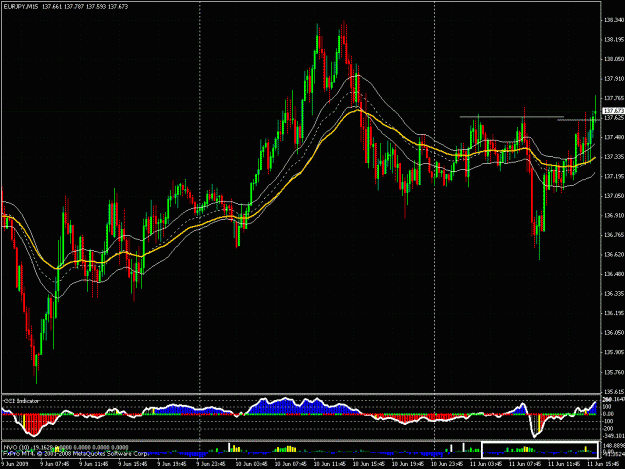
Task: Click the 137.335 price scale label
Action: coord(614,157)
